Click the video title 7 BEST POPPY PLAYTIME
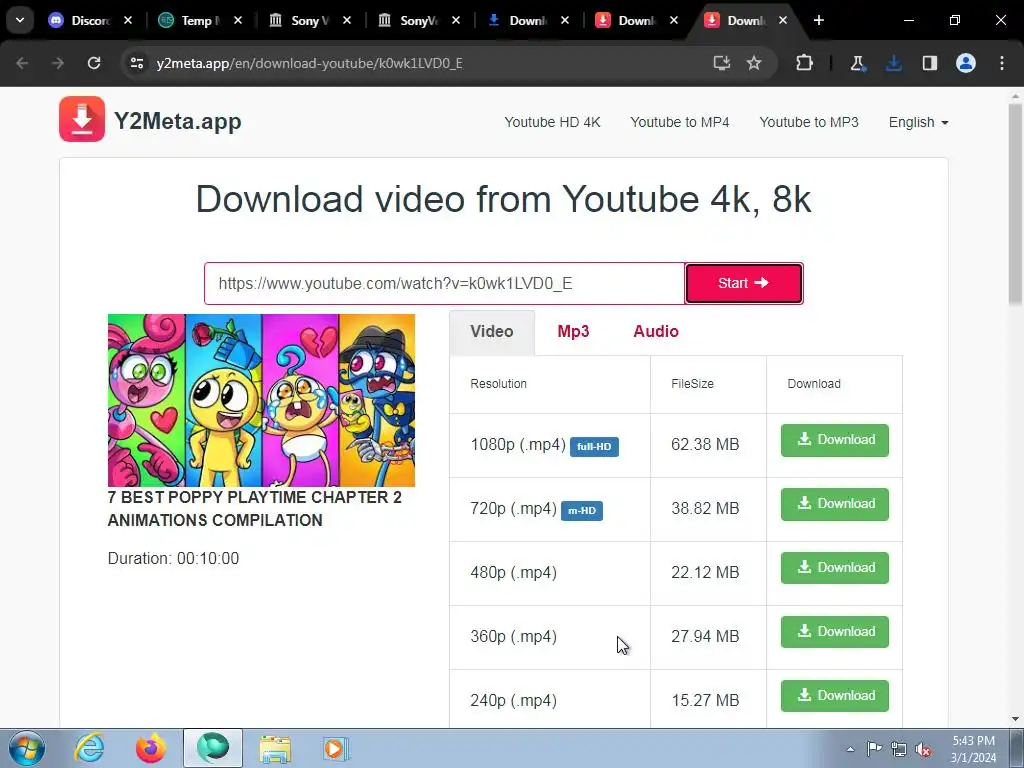 (255, 509)
